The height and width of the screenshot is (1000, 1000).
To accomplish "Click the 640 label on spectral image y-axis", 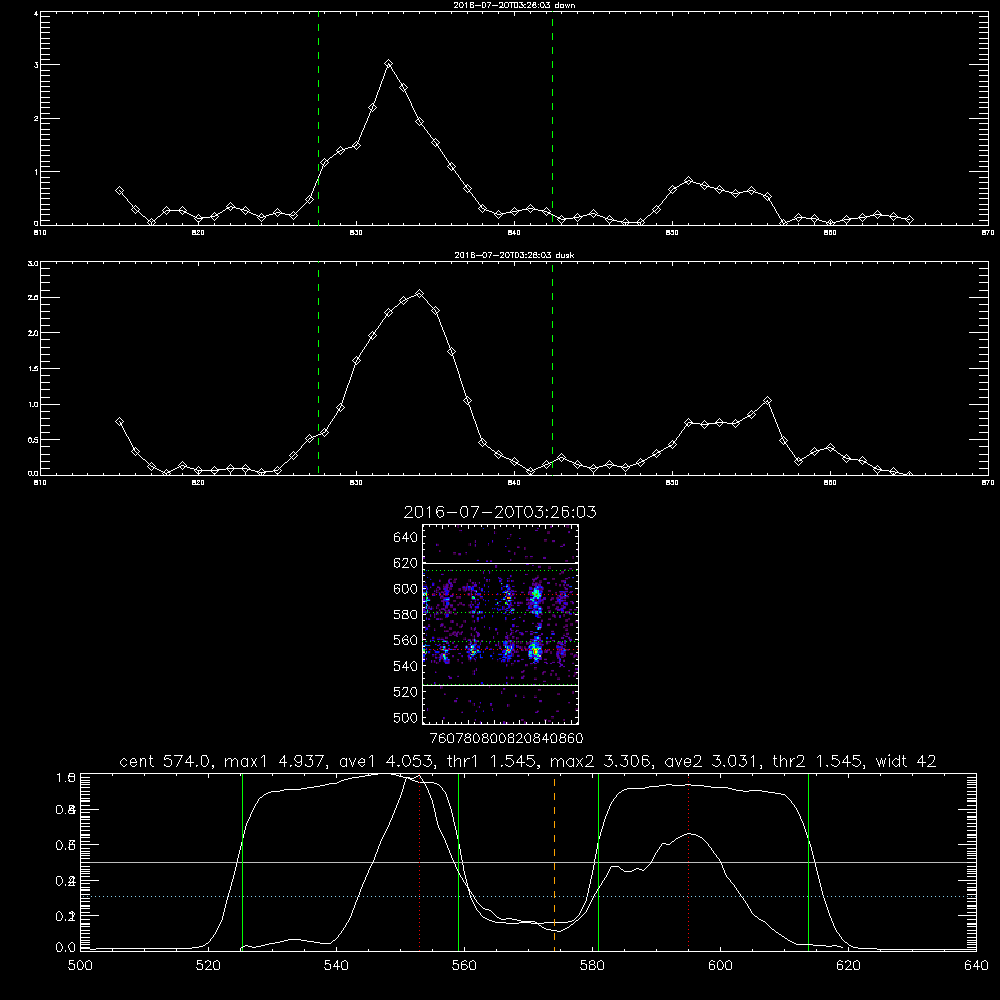I will click(x=406, y=537).
